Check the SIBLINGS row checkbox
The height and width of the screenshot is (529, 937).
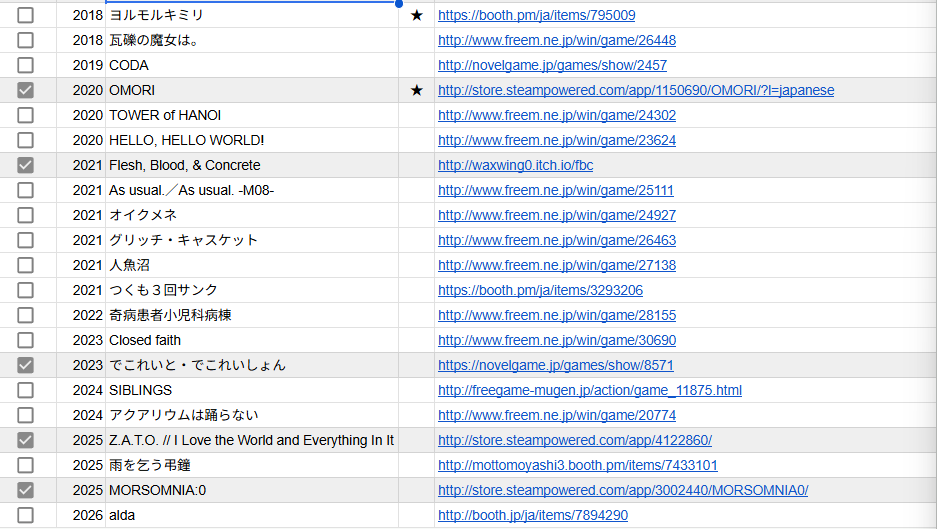(x=25, y=390)
